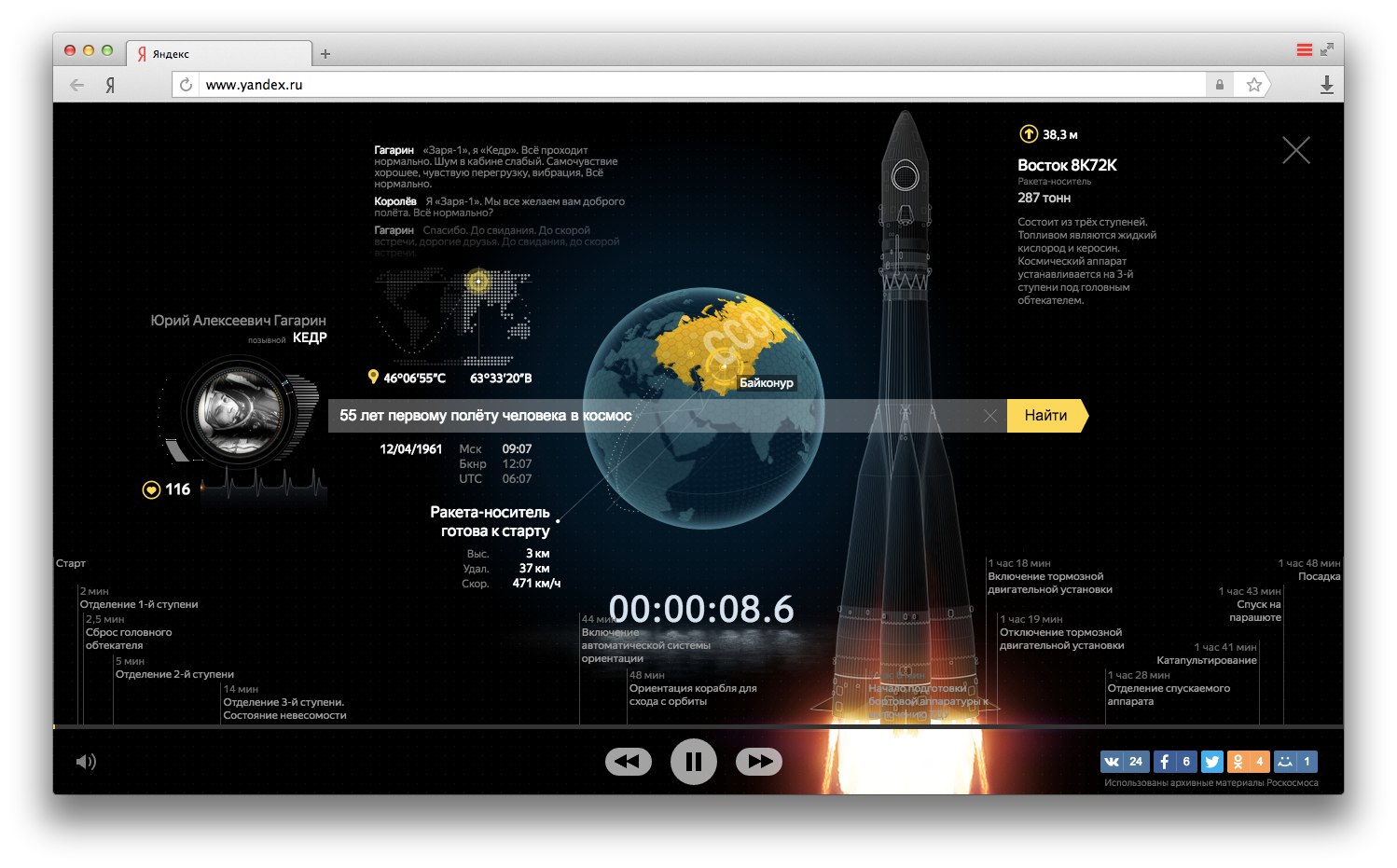Click the 287 тонн weight value

[1044, 198]
